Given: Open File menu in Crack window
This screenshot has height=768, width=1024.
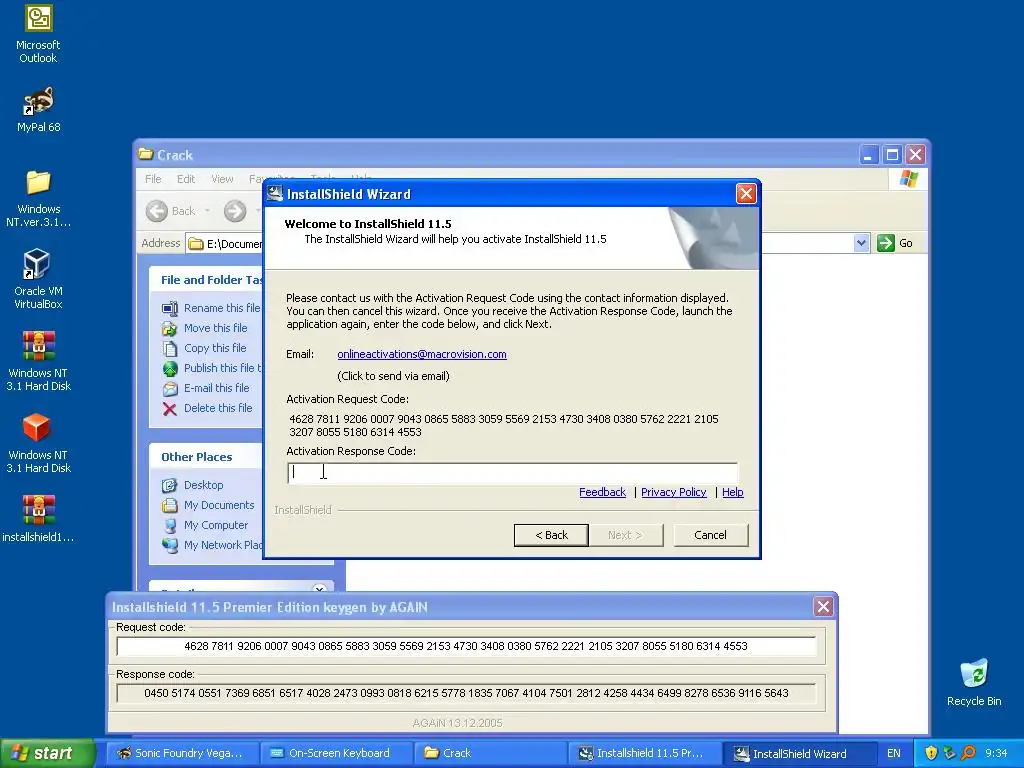Looking at the screenshot, I should [153, 179].
